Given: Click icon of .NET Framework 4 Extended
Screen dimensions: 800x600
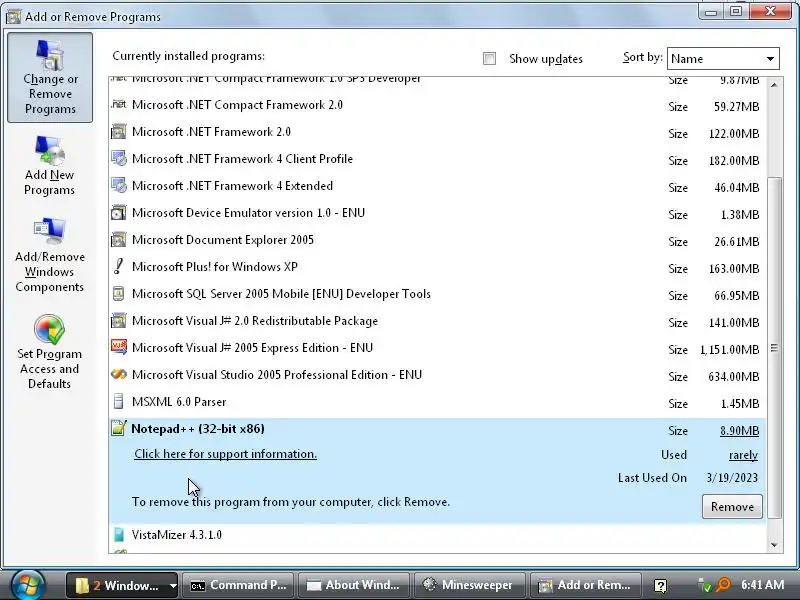Looking at the screenshot, I should coord(118,186).
